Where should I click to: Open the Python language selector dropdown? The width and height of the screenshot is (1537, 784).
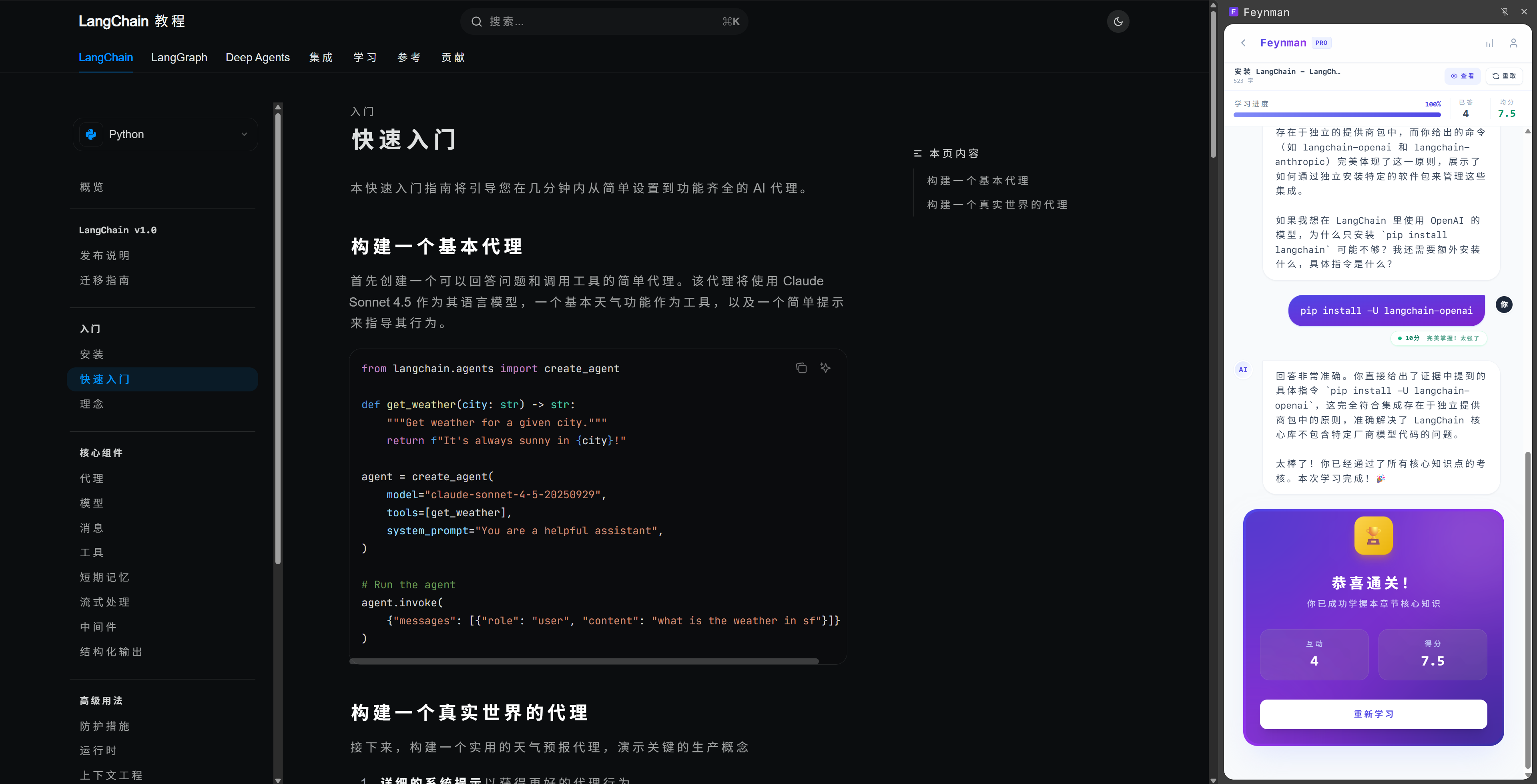[x=165, y=134]
